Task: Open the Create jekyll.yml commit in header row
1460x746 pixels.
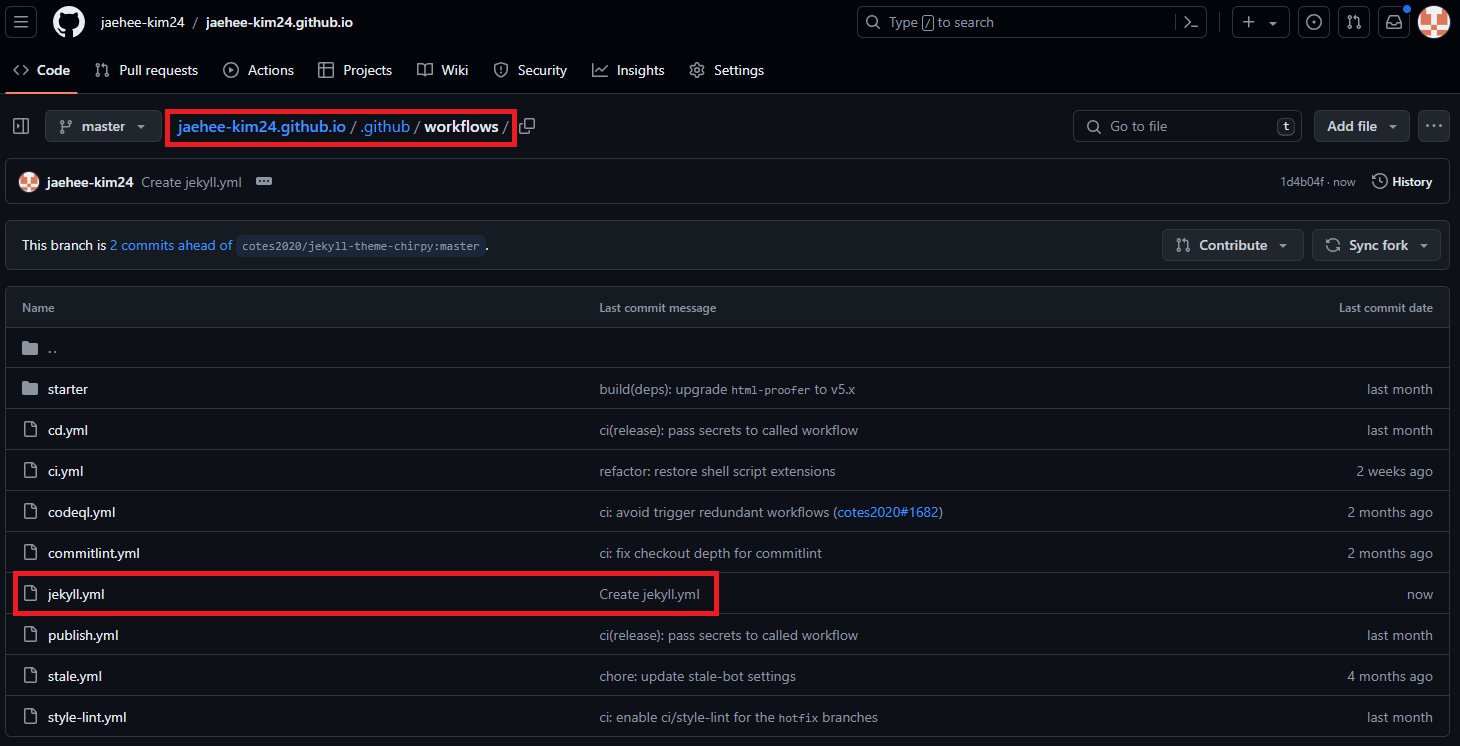Action: tap(192, 182)
